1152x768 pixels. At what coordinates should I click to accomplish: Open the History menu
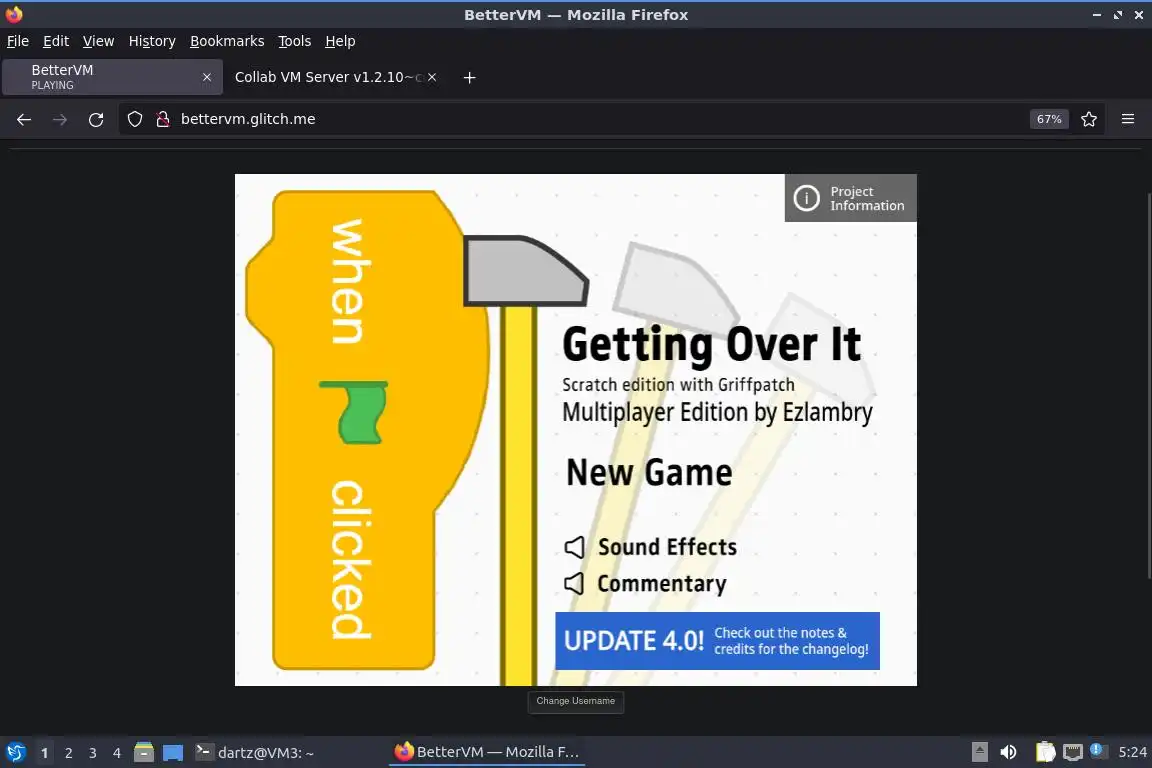(152, 41)
